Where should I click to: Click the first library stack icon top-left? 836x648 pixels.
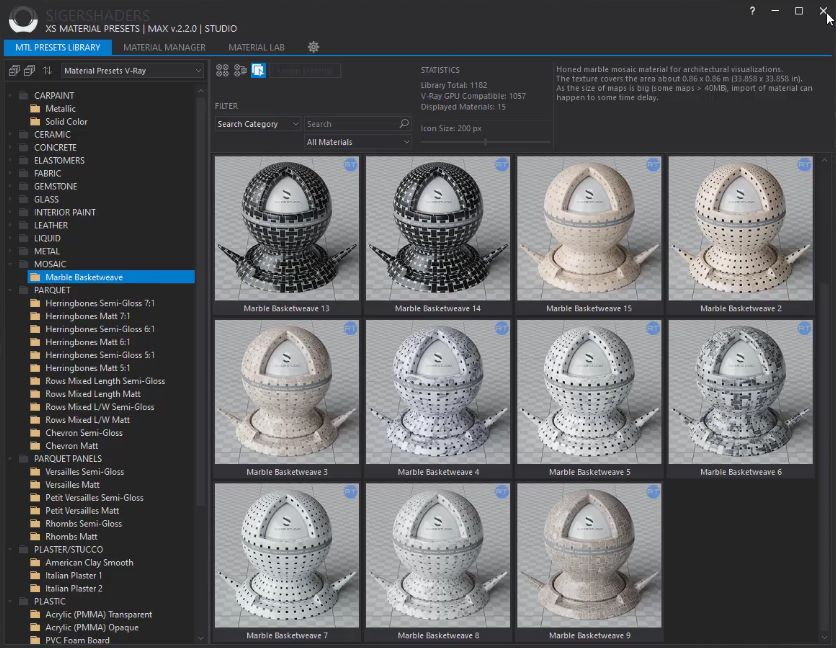tap(14, 70)
